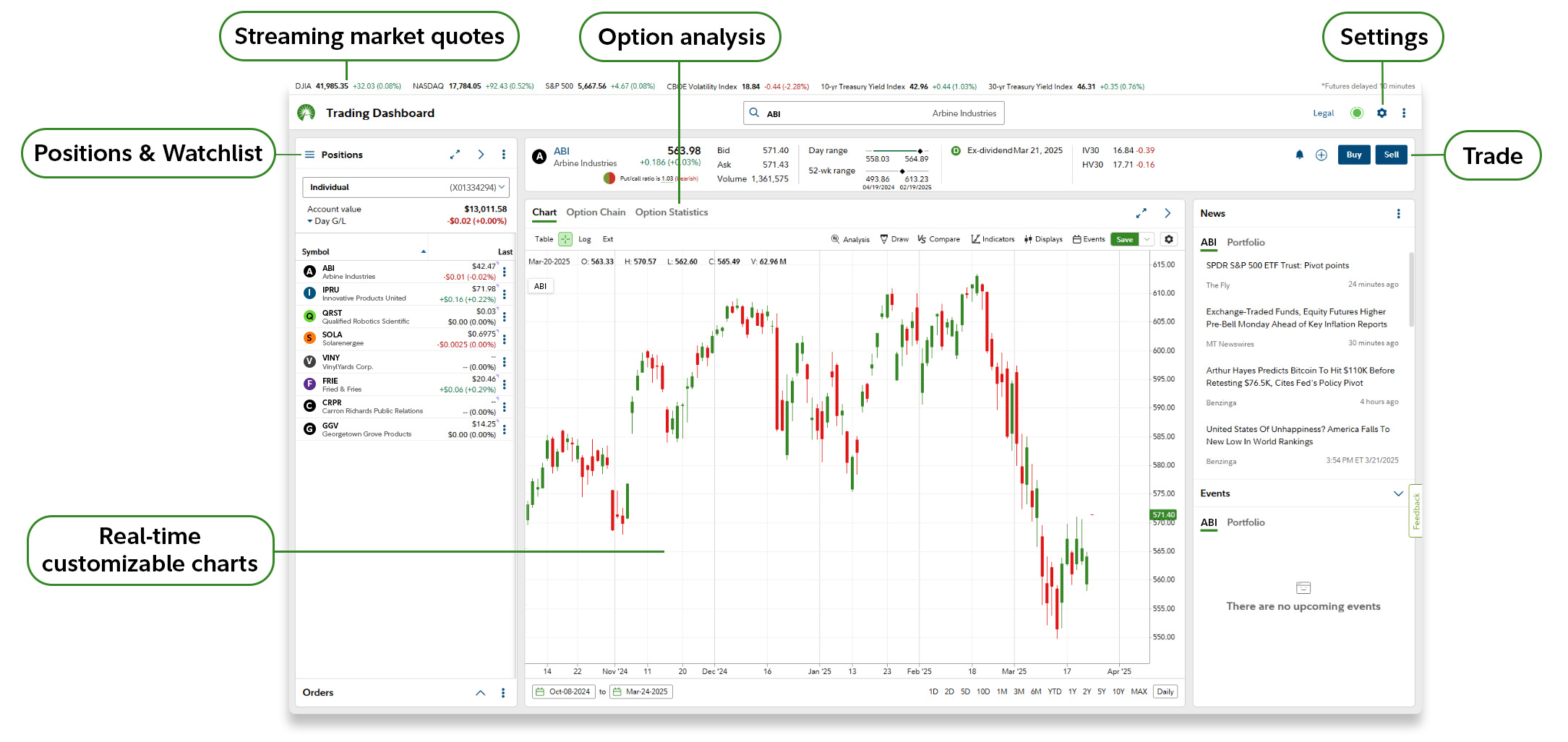Image resolution: width=1568 pixels, height=742 pixels.
Task: Open the chart Draw tools
Action: tap(894, 239)
